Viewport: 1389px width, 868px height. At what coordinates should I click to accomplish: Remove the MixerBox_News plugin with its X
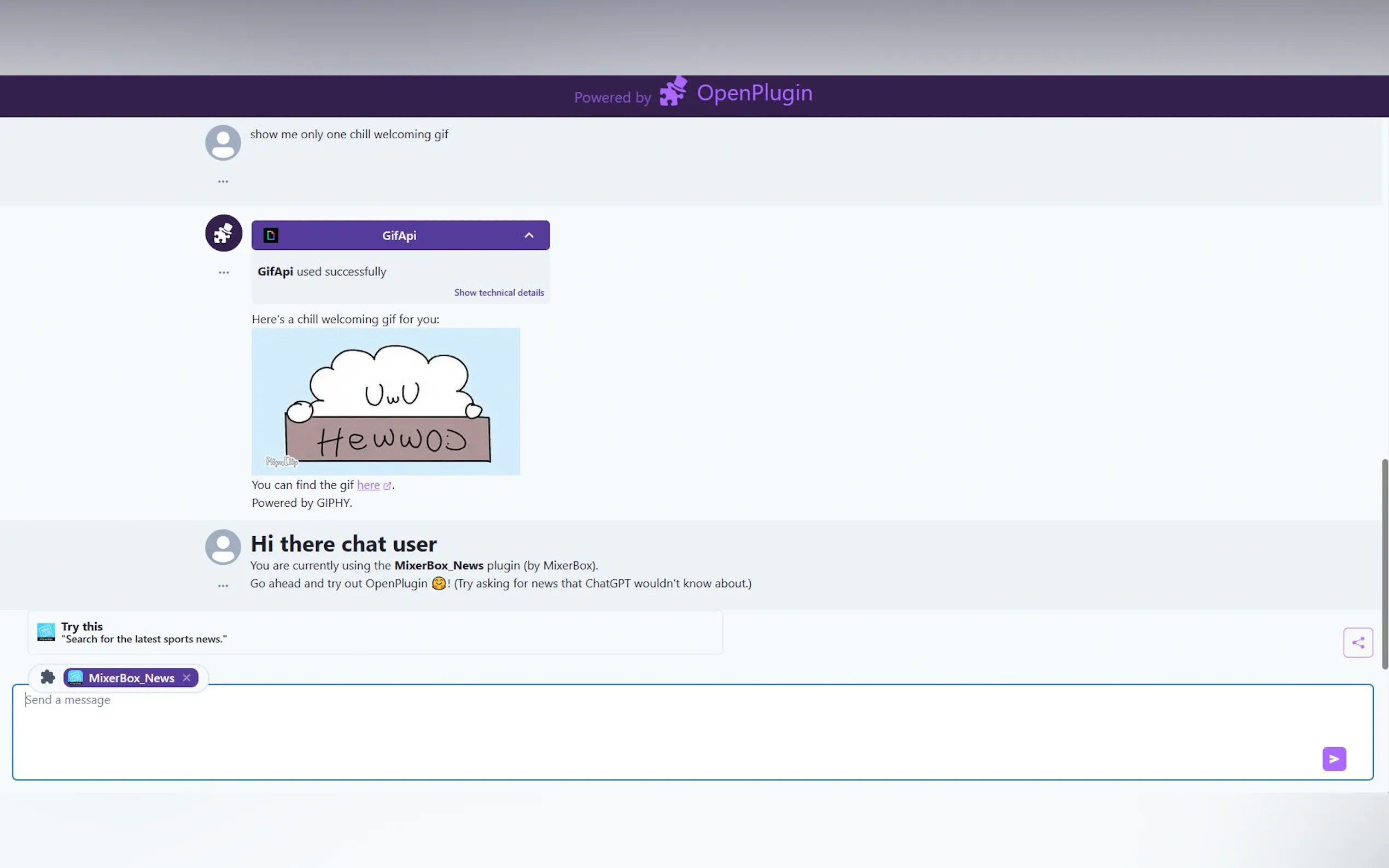[186, 677]
